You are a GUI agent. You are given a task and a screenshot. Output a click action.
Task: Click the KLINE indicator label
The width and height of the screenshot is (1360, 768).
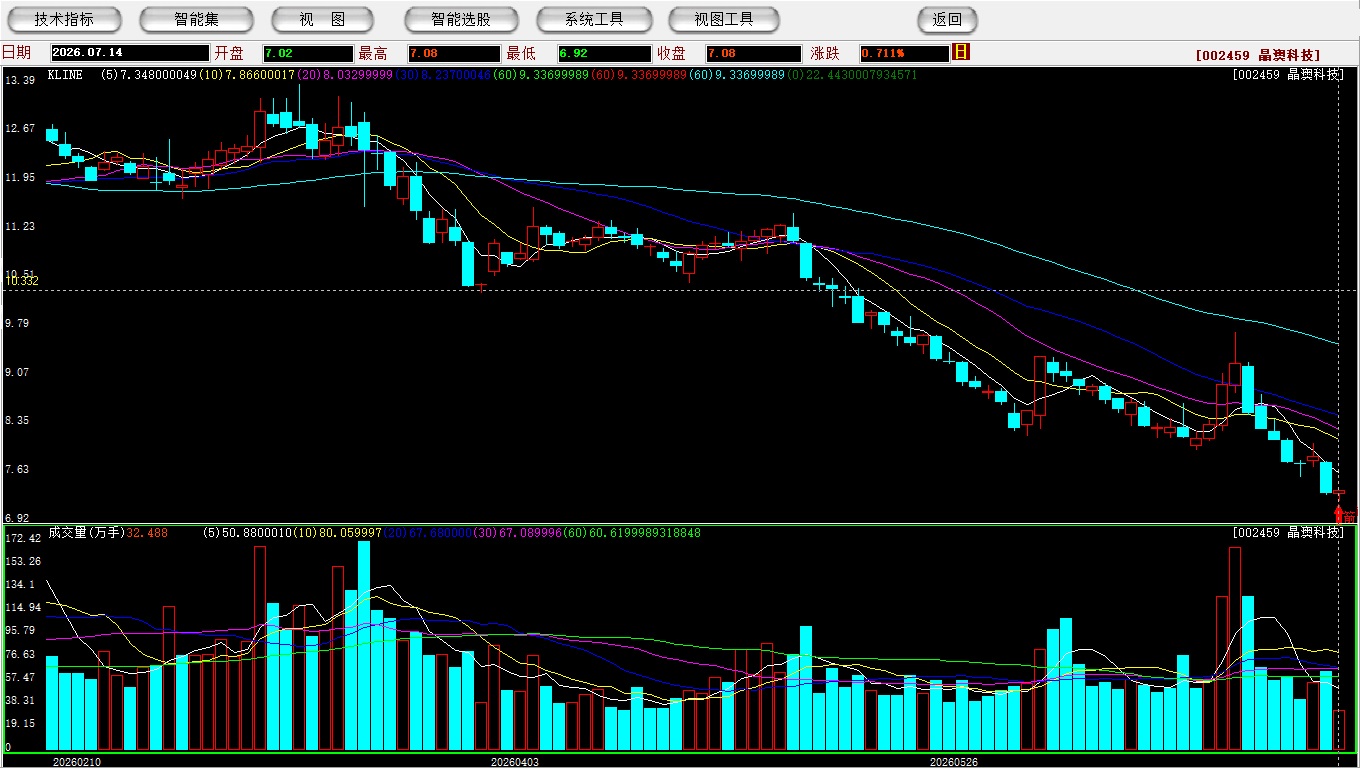click(65, 74)
